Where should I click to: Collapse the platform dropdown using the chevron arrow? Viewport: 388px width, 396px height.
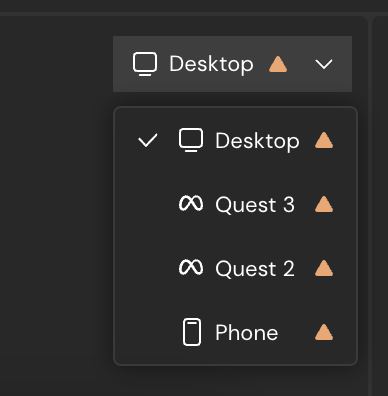[324, 64]
